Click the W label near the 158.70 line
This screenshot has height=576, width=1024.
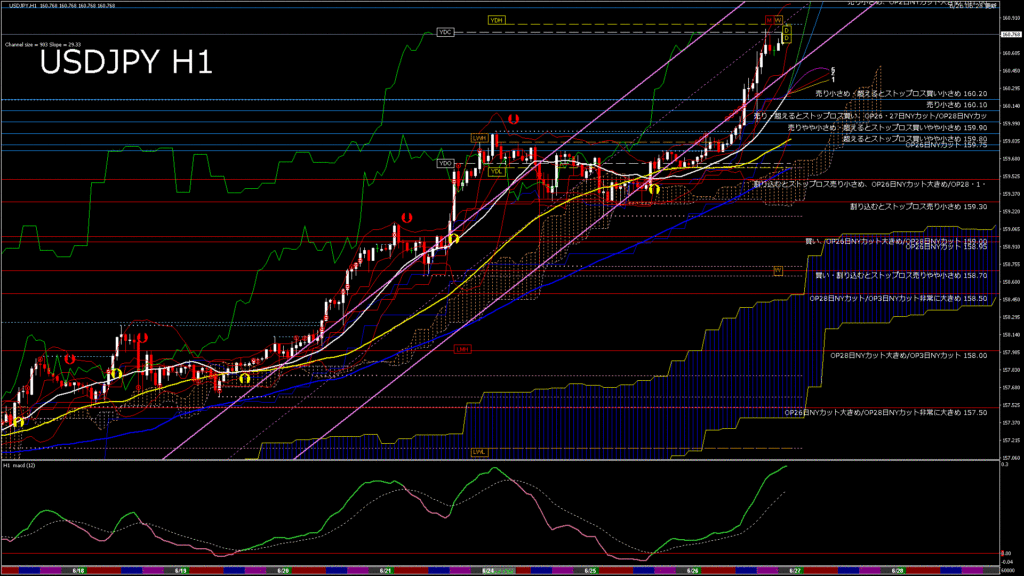[x=778, y=270]
